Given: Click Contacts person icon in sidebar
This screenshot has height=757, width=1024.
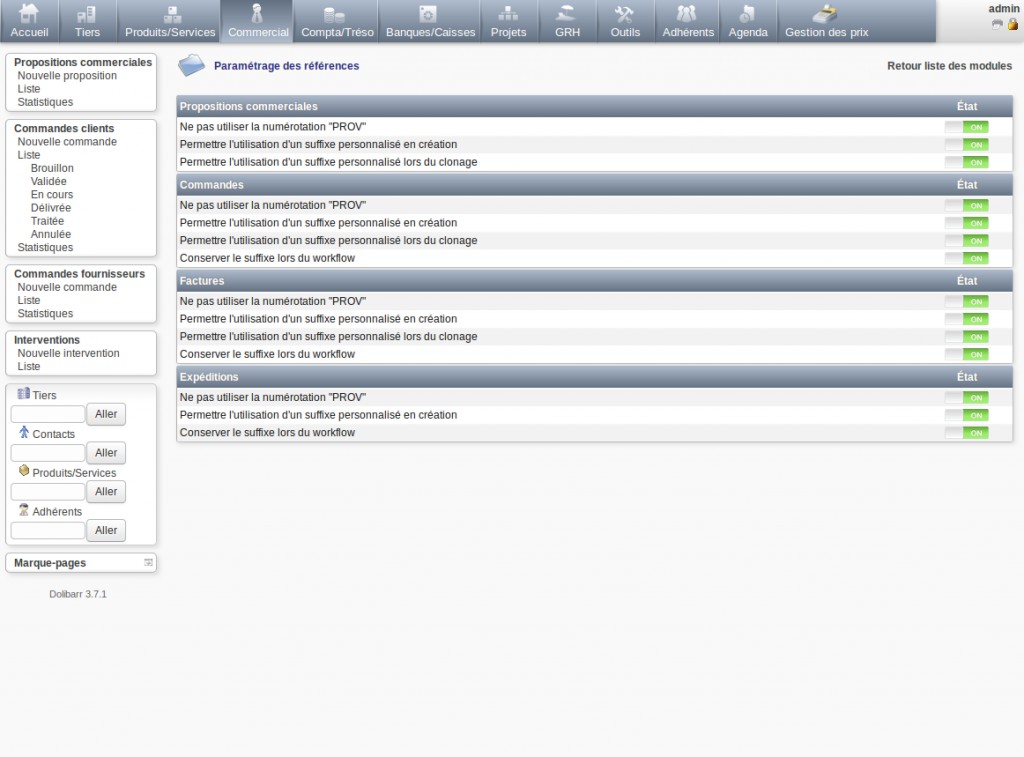Looking at the screenshot, I should click(x=24, y=432).
